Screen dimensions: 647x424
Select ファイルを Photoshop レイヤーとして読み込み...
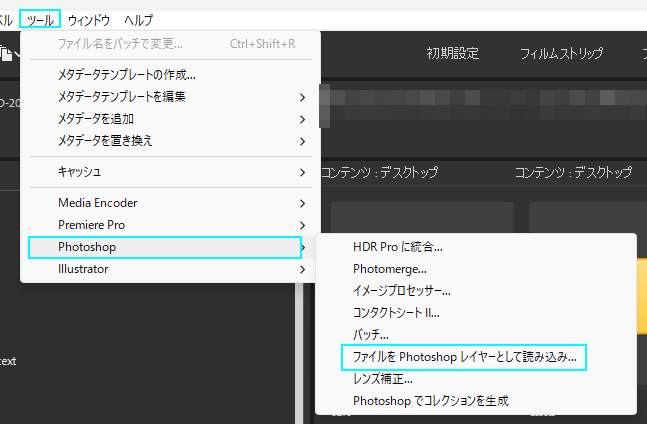point(464,357)
